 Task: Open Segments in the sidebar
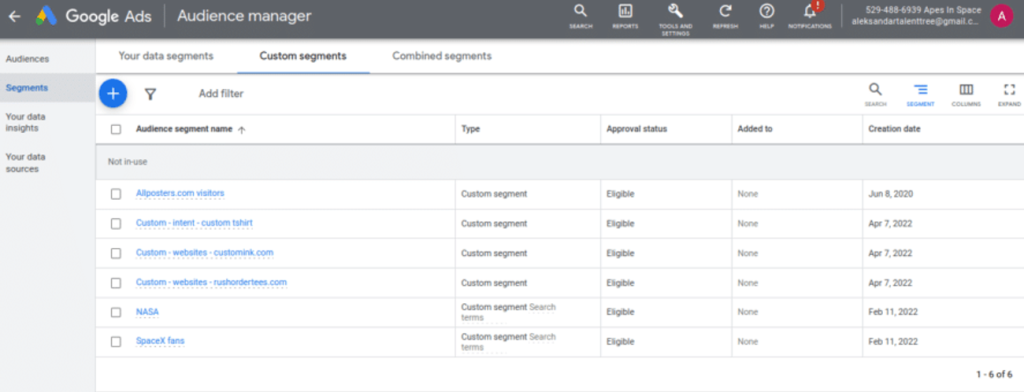pyautogui.click(x=27, y=88)
